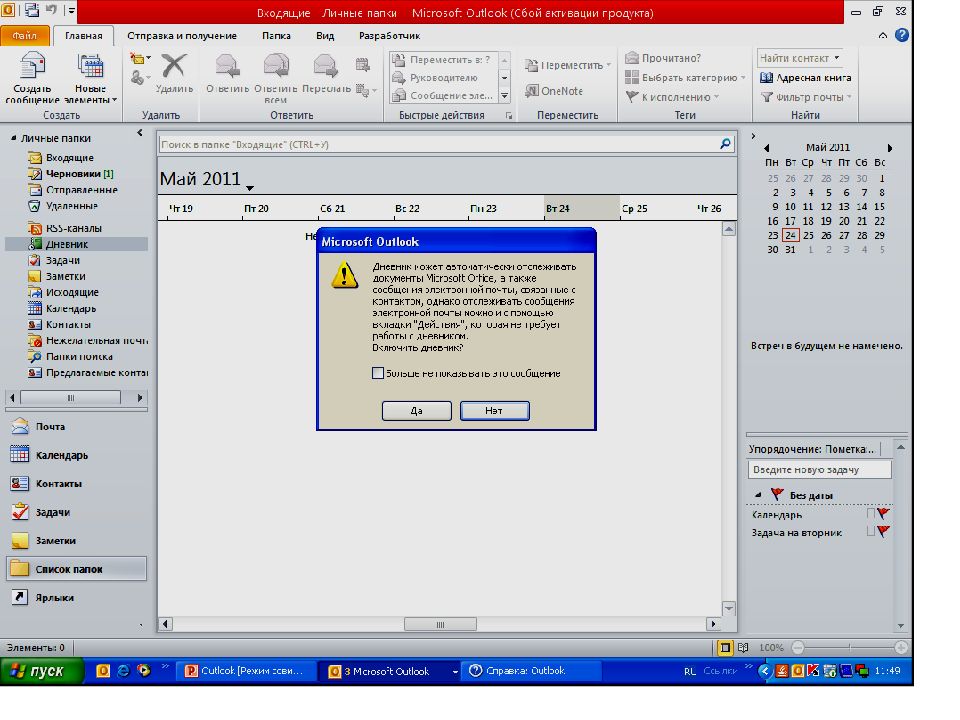
Task: Open the Outlook [Режим совм...] PowerPoint taskbar button
Action: pos(249,671)
